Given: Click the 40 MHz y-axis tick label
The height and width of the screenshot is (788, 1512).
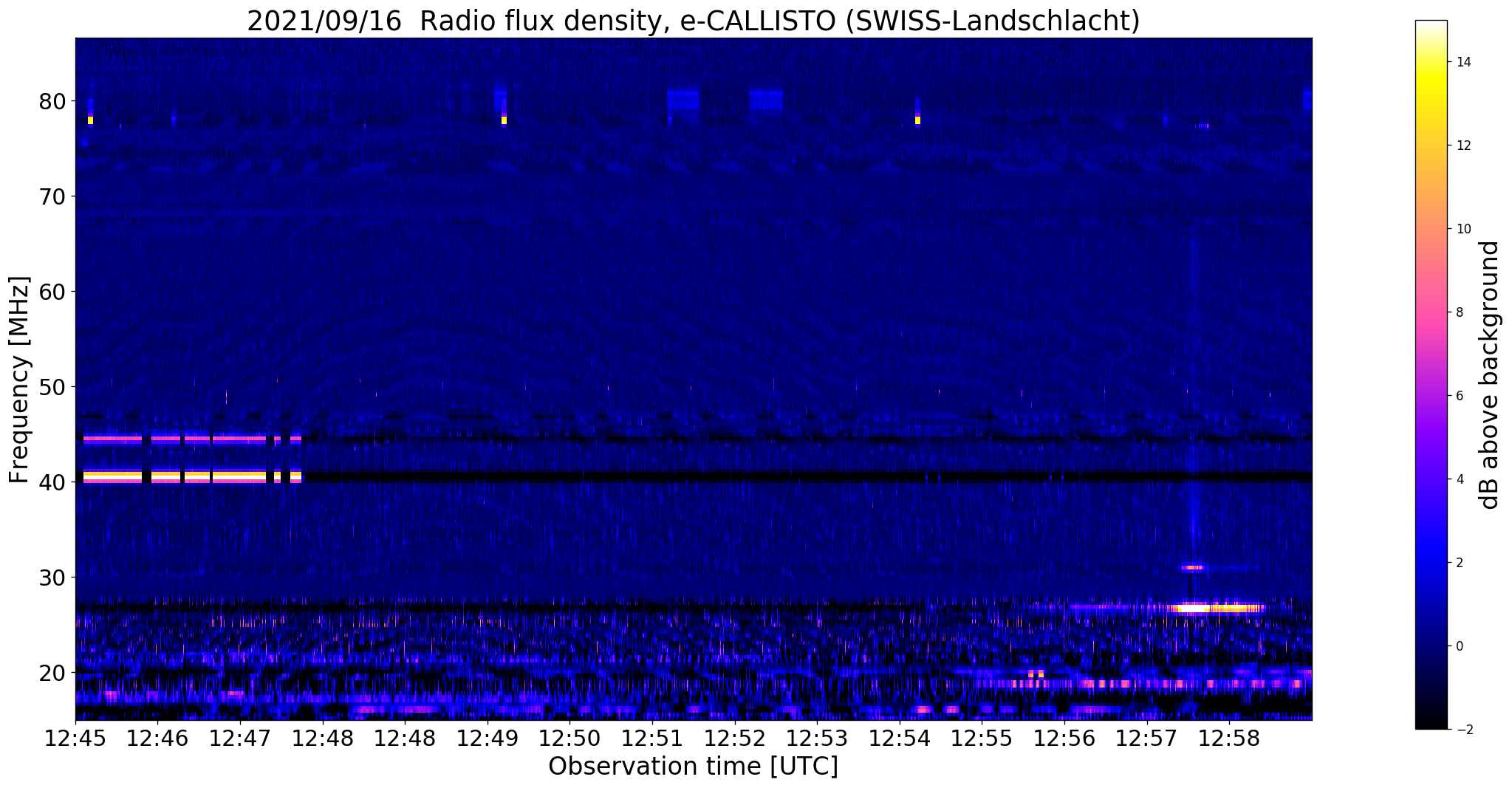Looking at the screenshot, I should 53,482.
